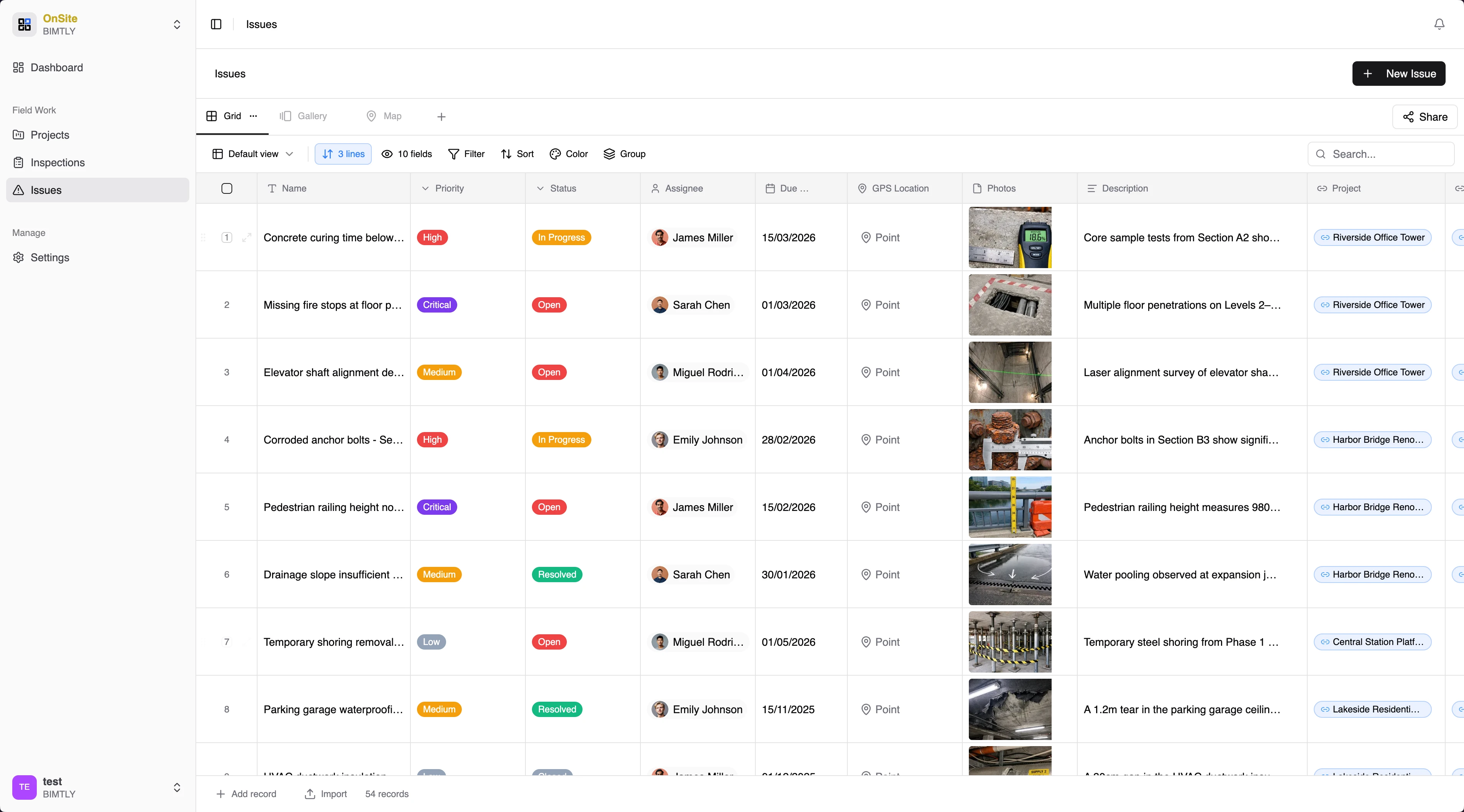1464x812 pixels.
Task: Switch to the Map view tab
Action: pos(383,116)
